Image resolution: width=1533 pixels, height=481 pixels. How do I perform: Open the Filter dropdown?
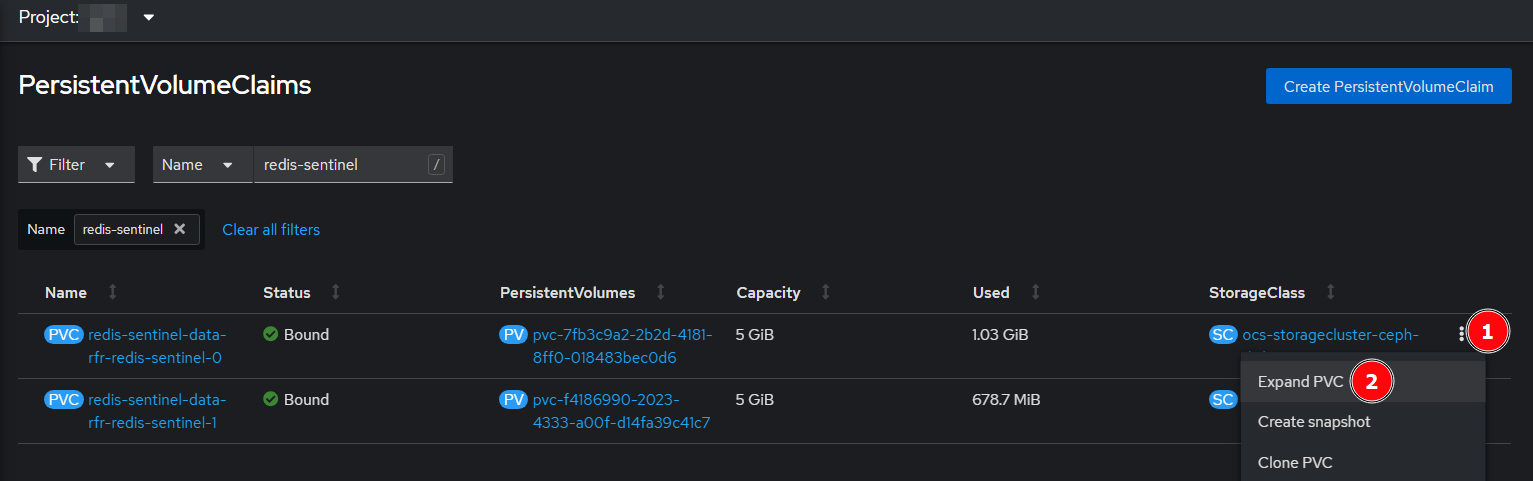76,164
